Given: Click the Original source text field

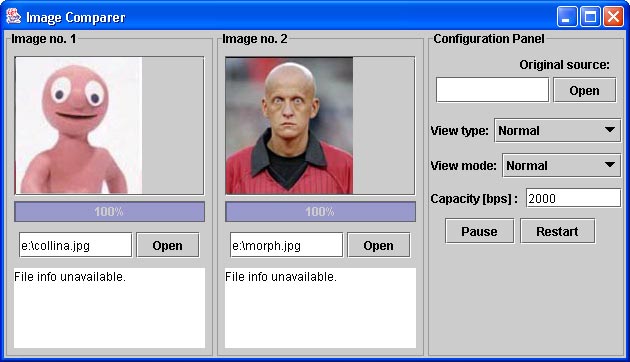Looking at the screenshot, I should pyautogui.click(x=492, y=90).
